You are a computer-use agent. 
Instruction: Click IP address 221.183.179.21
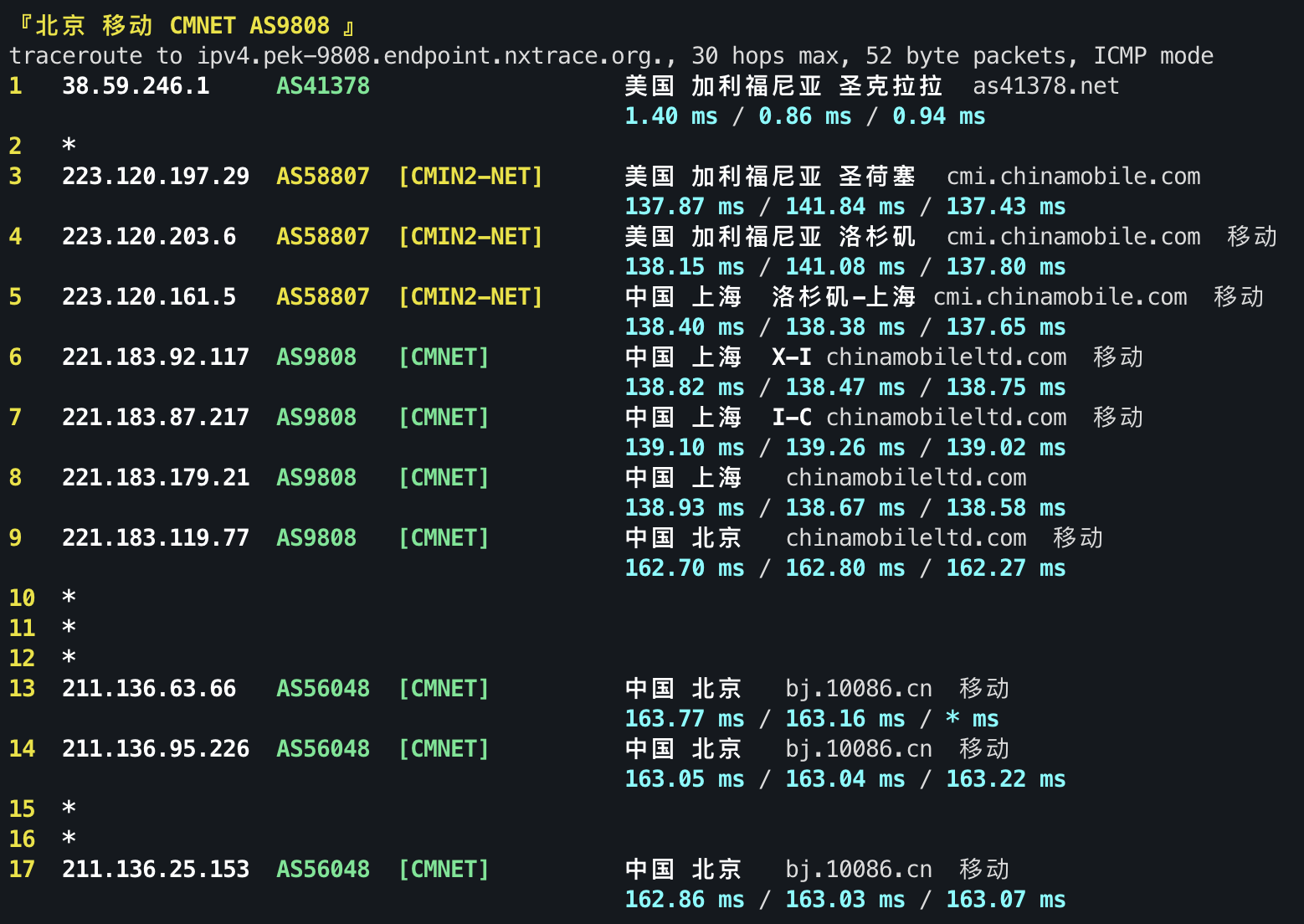coord(156,478)
